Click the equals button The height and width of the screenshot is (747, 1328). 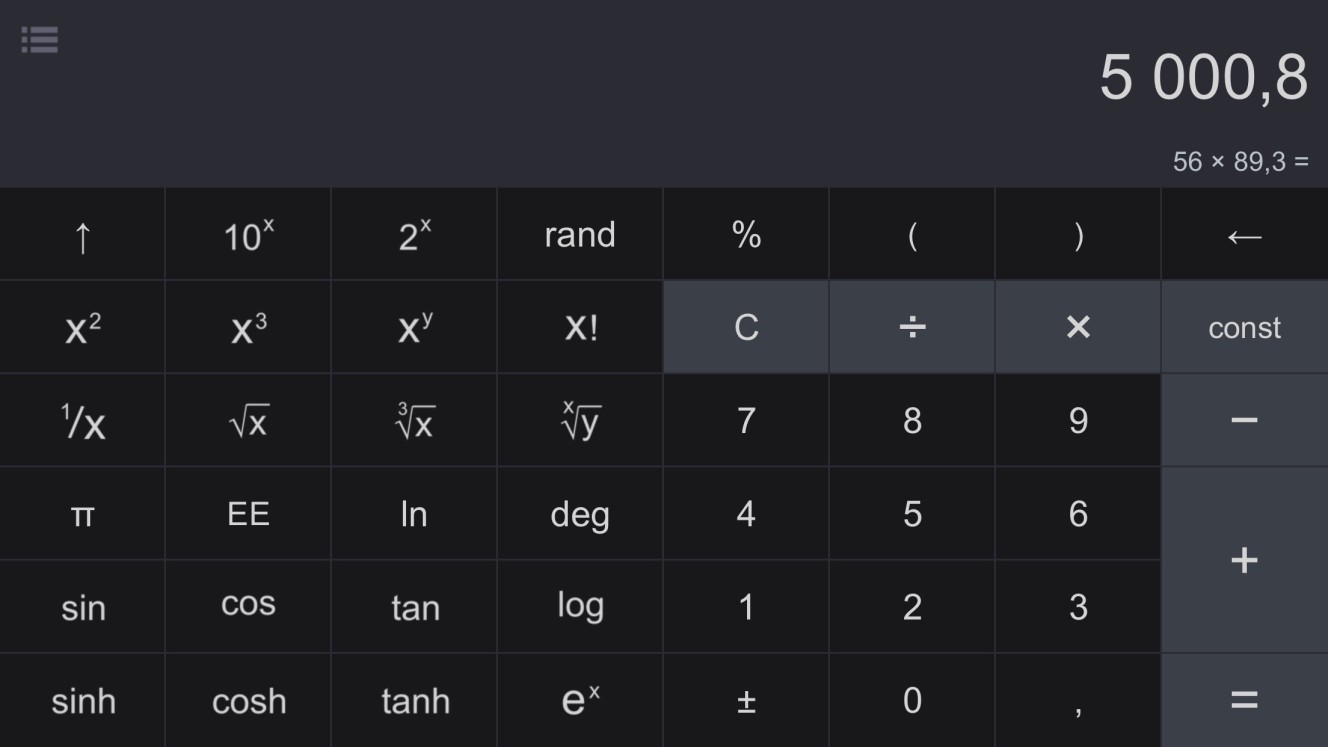[x=1245, y=701]
